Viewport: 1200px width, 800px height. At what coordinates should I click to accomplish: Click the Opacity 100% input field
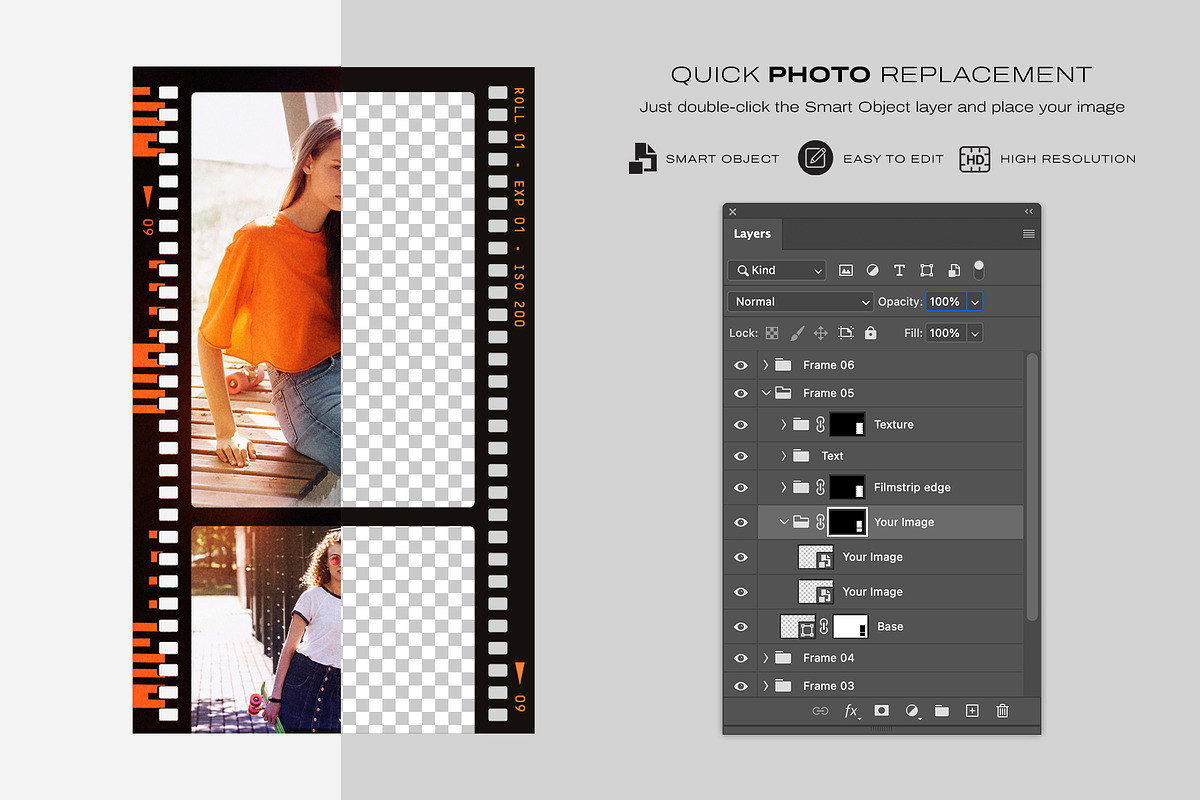(945, 301)
